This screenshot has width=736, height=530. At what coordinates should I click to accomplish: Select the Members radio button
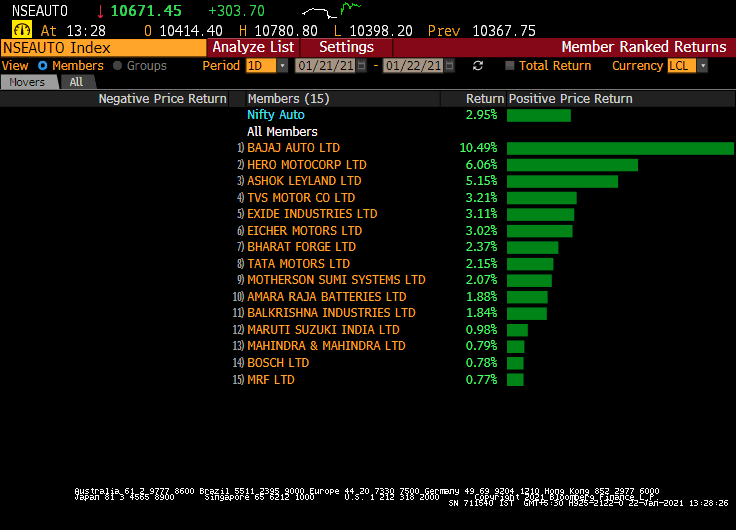click(x=42, y=66)
